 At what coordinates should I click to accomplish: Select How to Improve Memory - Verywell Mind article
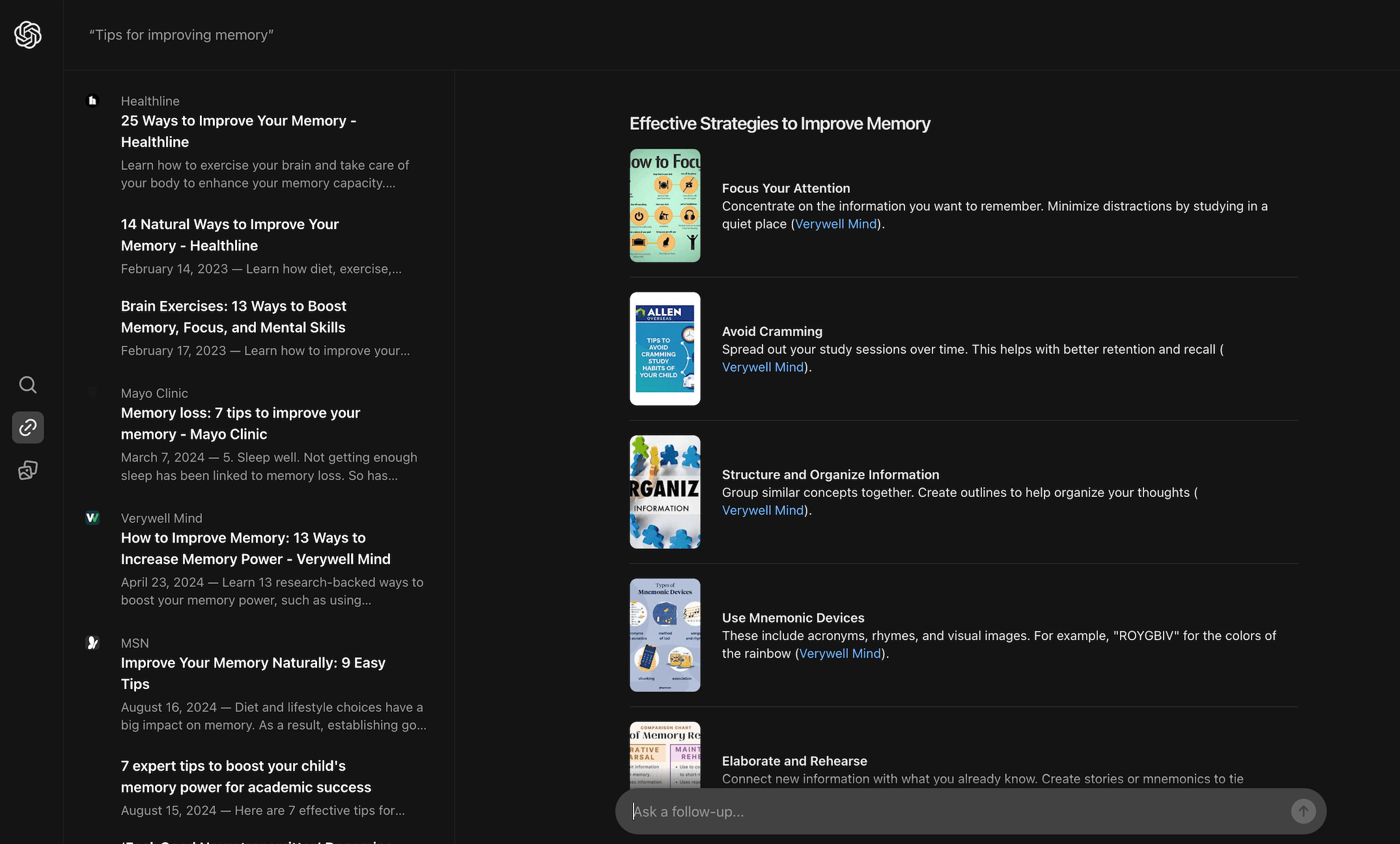coord(256,548)
